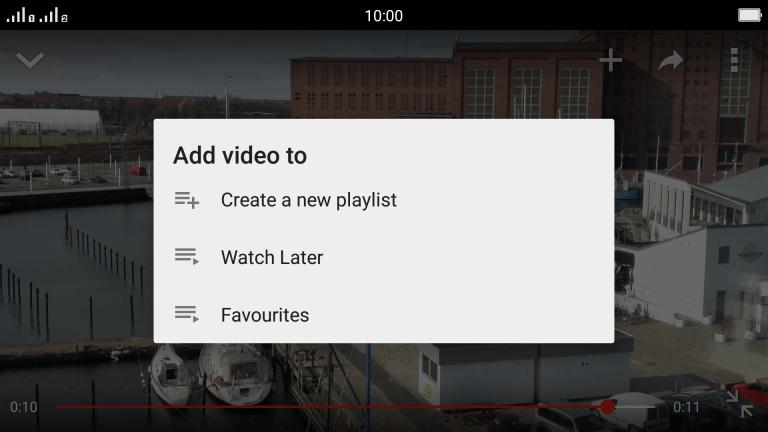Click the Favourites playlist icon
768x432 pixels.
point(187,314)
